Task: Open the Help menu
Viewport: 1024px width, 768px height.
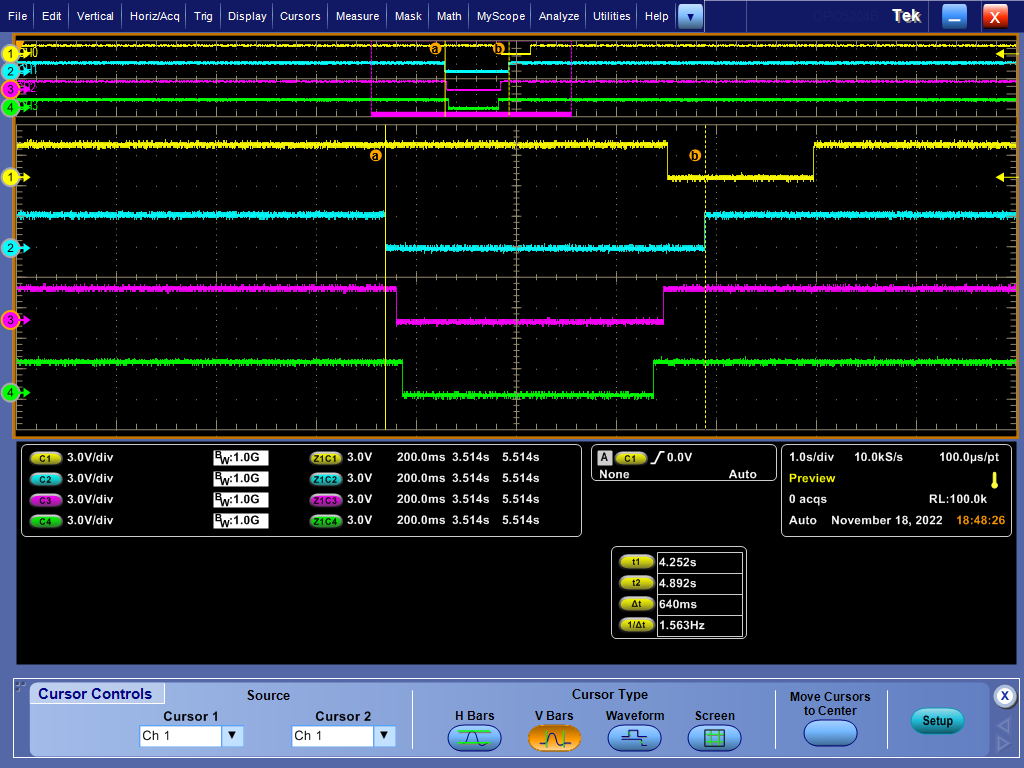Action: (x=656, y=16)
